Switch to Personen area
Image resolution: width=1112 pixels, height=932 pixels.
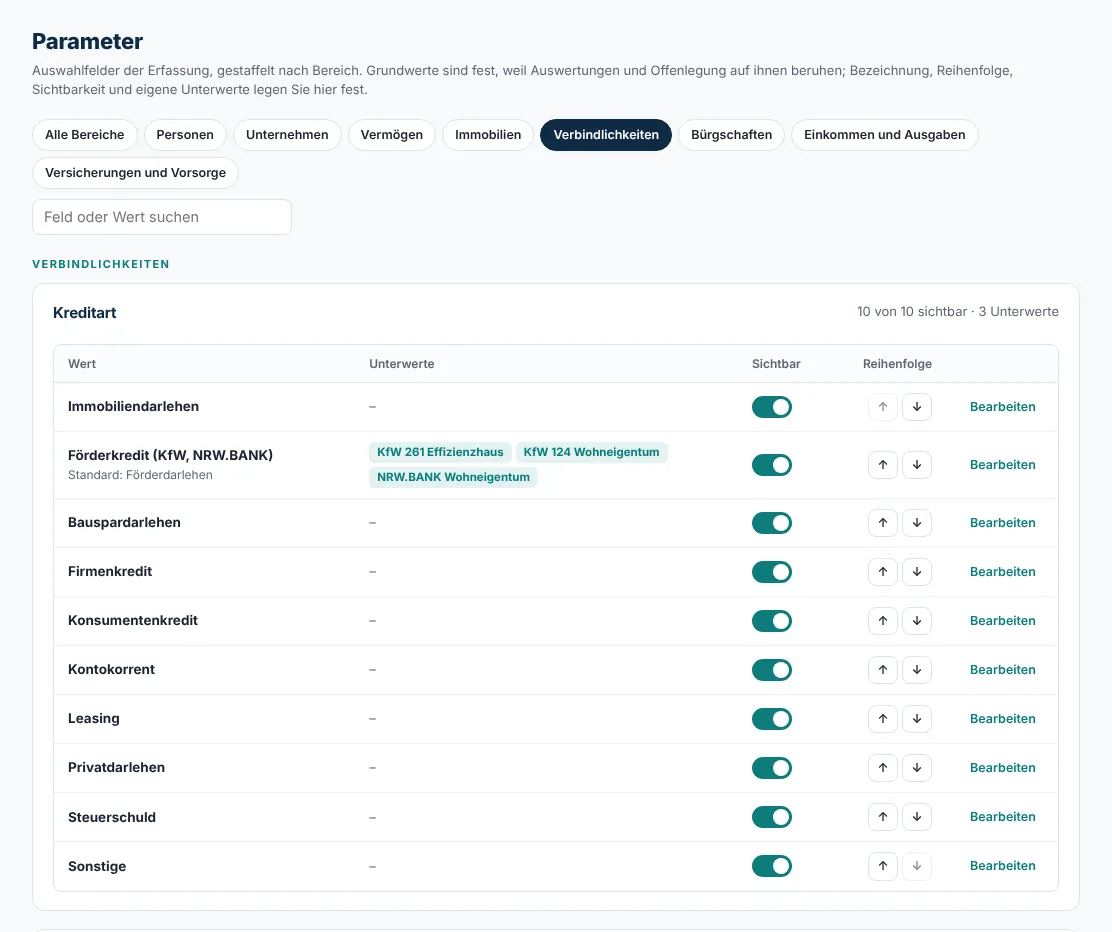pos(184,135)
